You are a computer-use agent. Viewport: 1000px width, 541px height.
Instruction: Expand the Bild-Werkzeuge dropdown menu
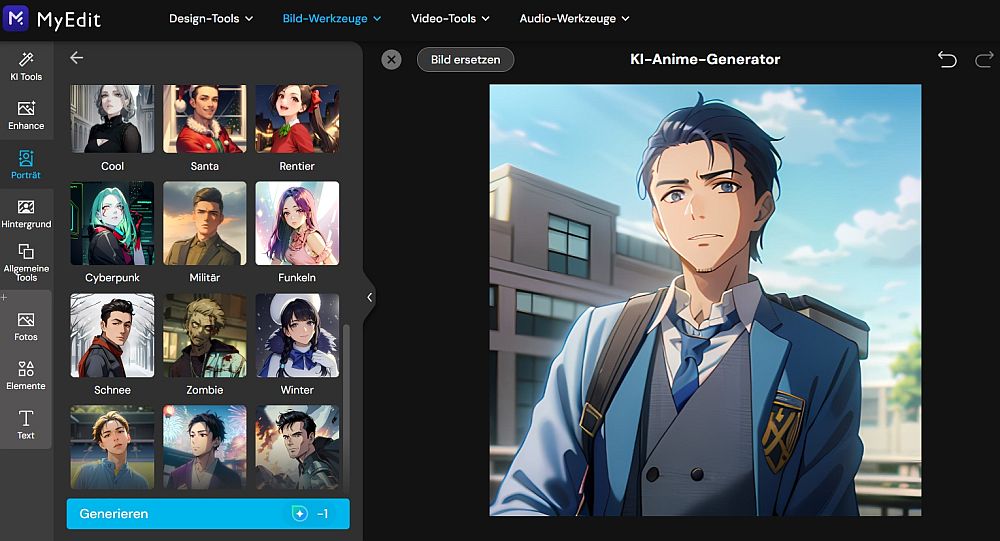332,19
